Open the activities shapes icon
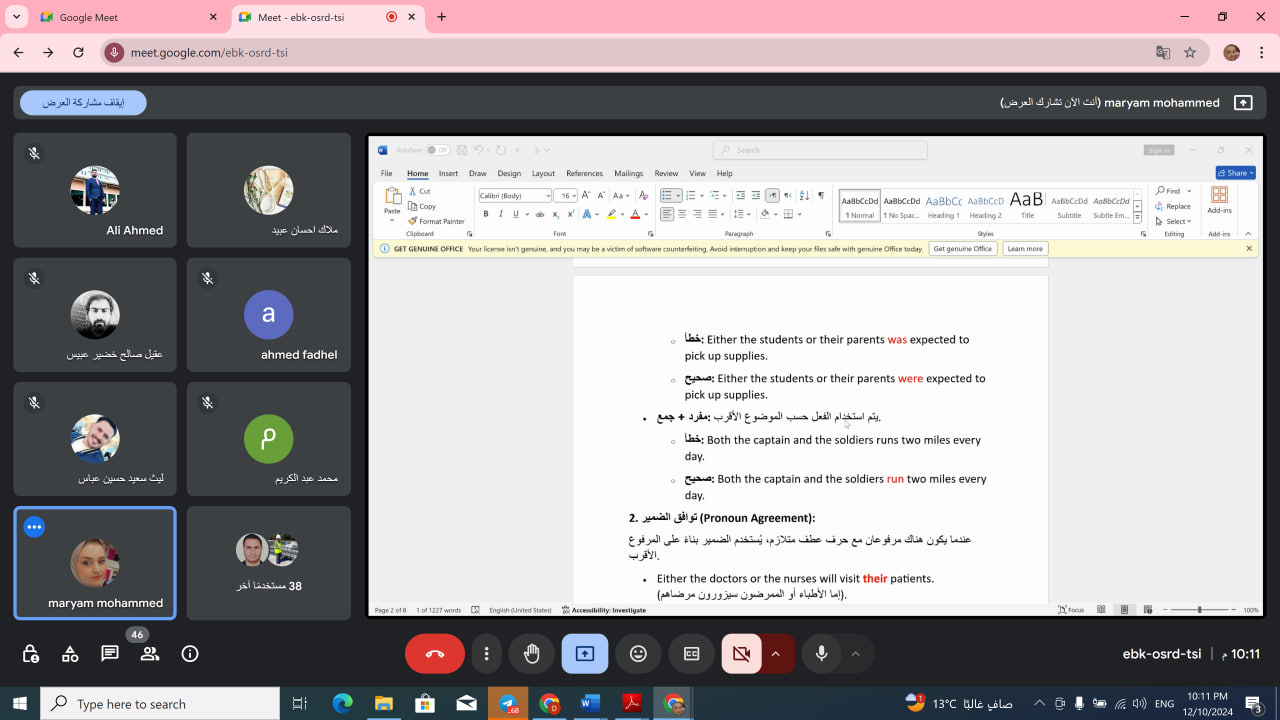 pyautogui.click(x=70, y=654)
